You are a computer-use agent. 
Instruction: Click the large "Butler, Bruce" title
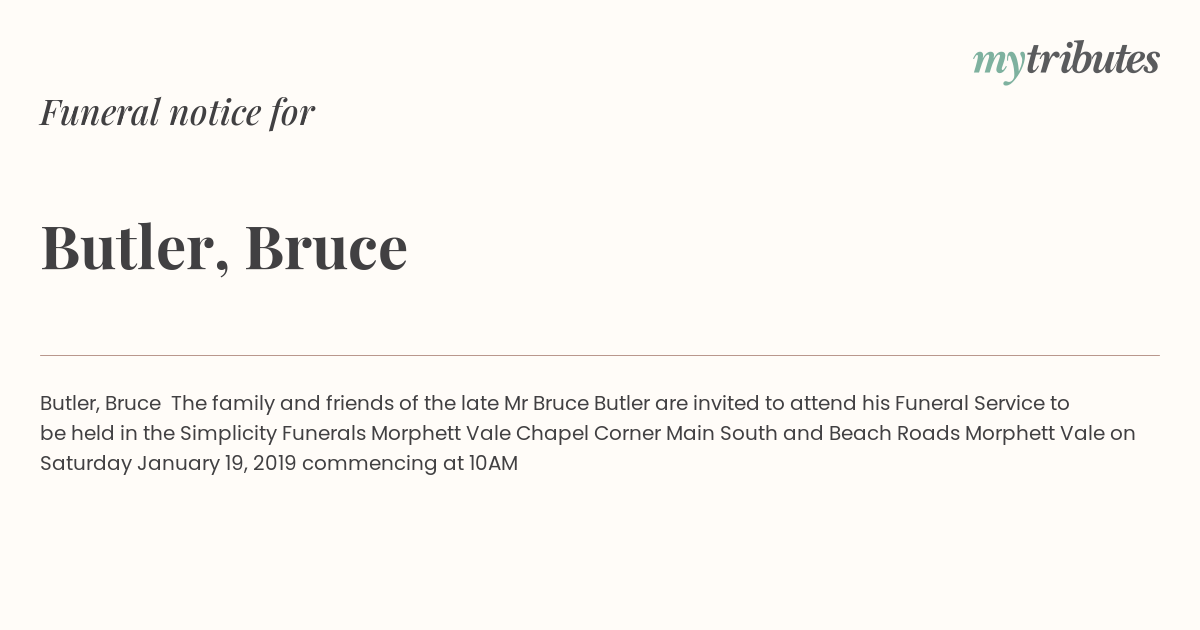[224, 247]
